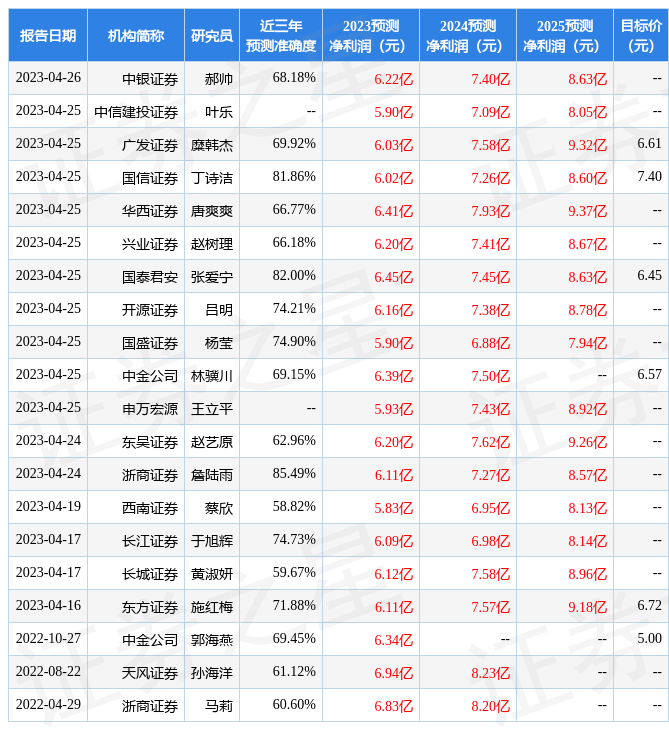
Task: Click the 2025预测净利润 column header
Action: click(565, 35)
